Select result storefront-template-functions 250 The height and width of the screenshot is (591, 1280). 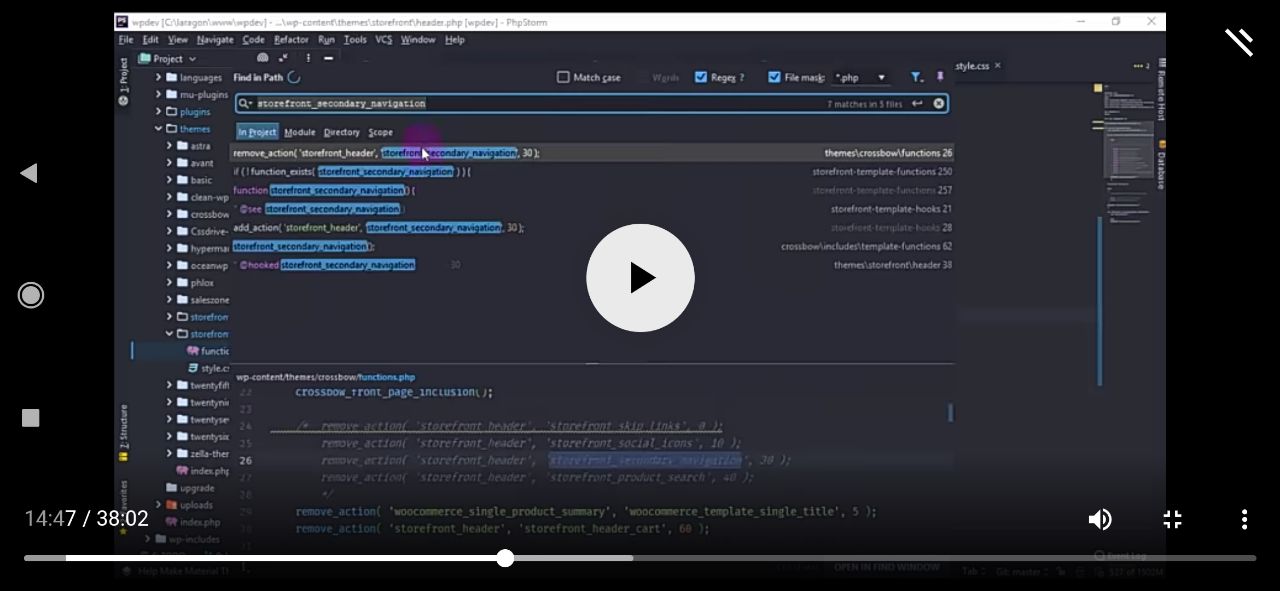pos(592,172)
